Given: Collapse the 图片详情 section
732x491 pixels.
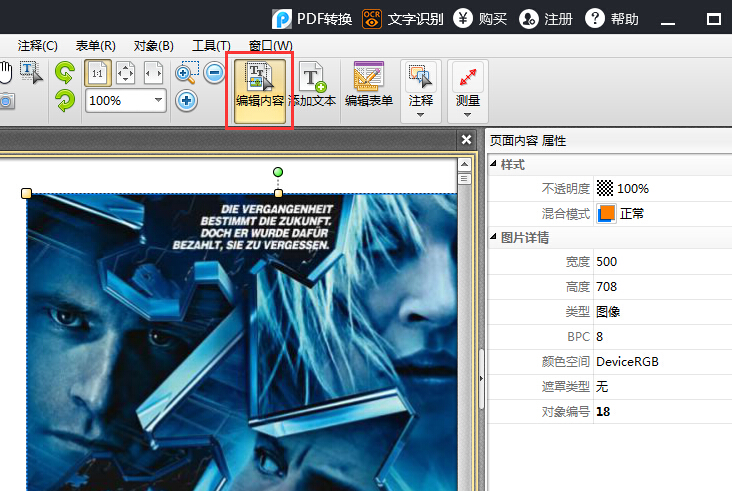Looking at the screenshot, I should 493,236.
